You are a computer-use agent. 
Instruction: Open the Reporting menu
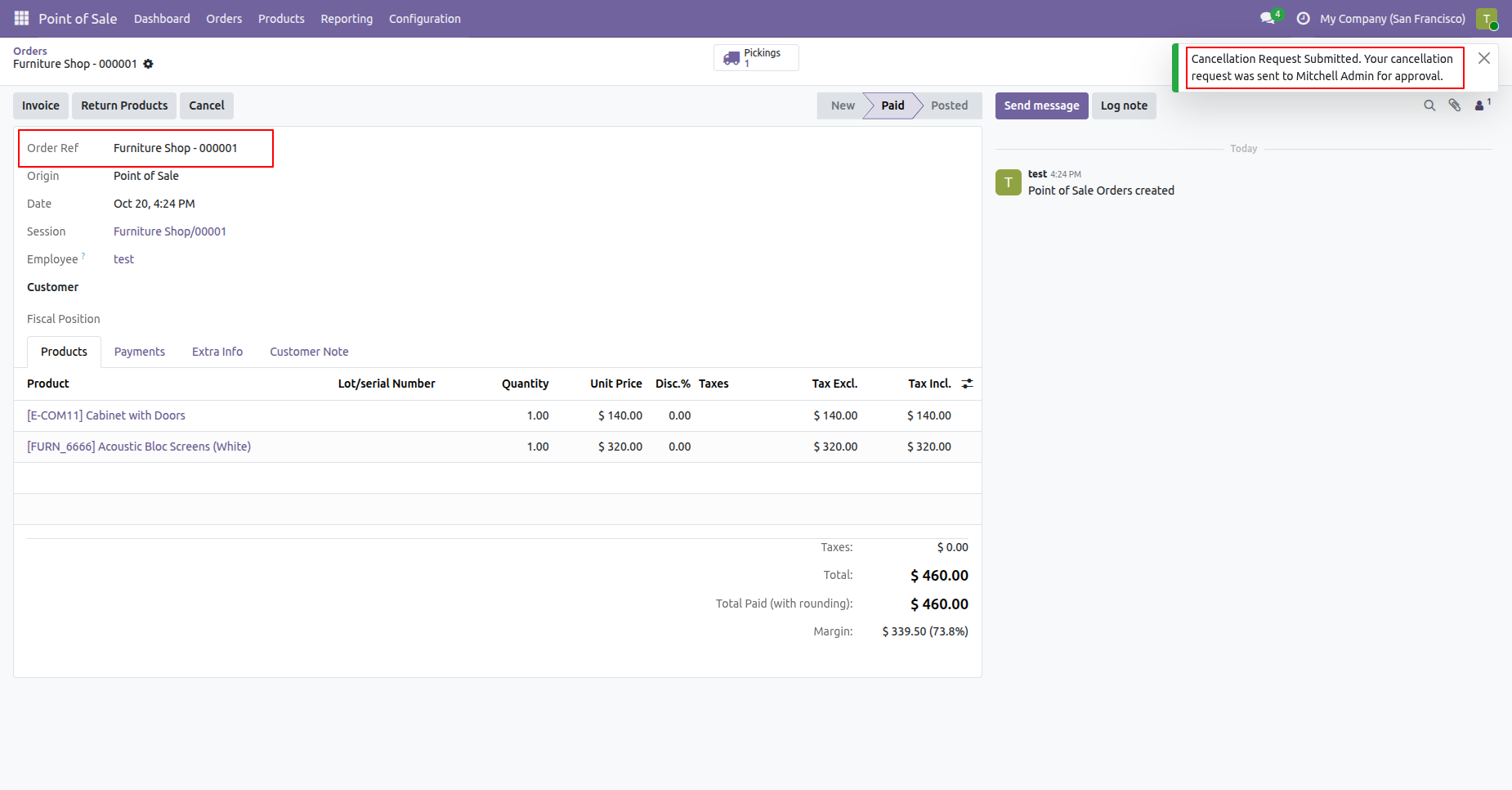coord(347,19)
